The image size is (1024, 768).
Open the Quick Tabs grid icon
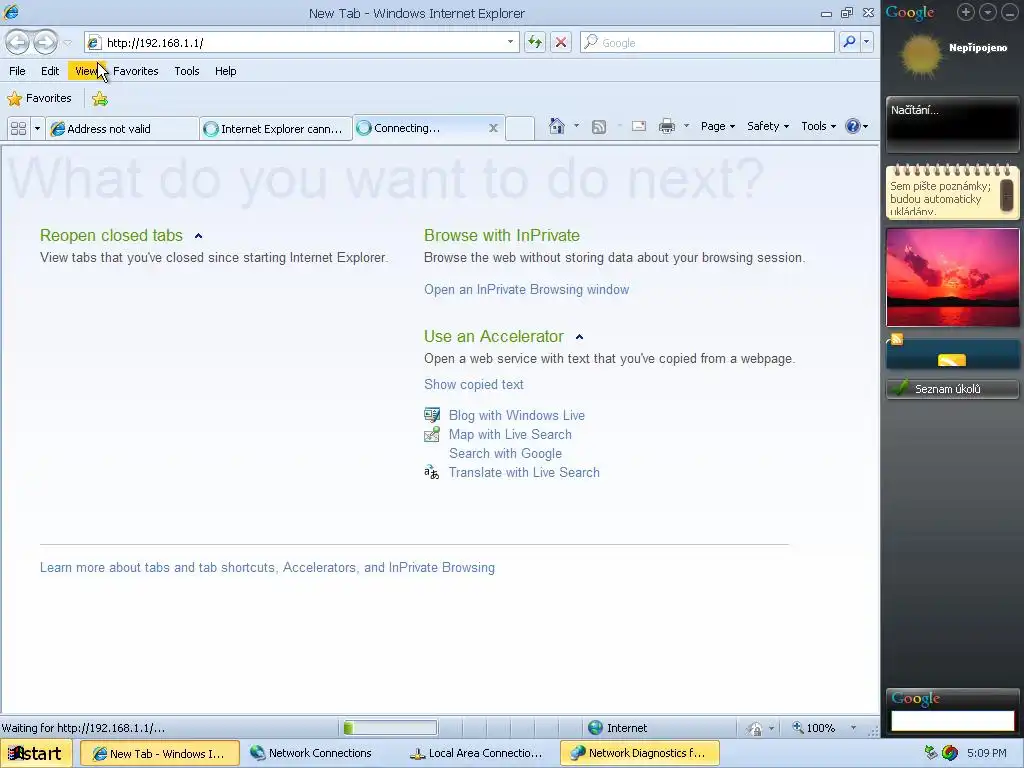coord(18,128)
